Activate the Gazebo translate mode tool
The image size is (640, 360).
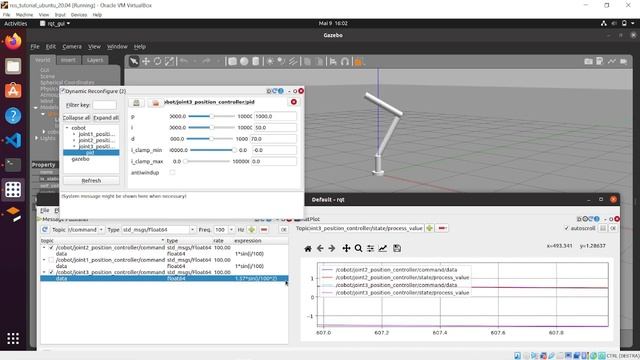pos(146,61)
